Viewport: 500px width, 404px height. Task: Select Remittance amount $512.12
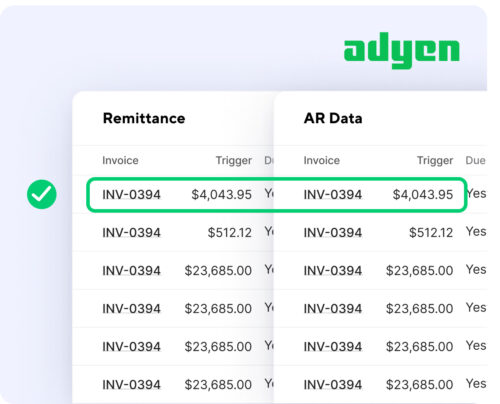click(x=230, y=233)
